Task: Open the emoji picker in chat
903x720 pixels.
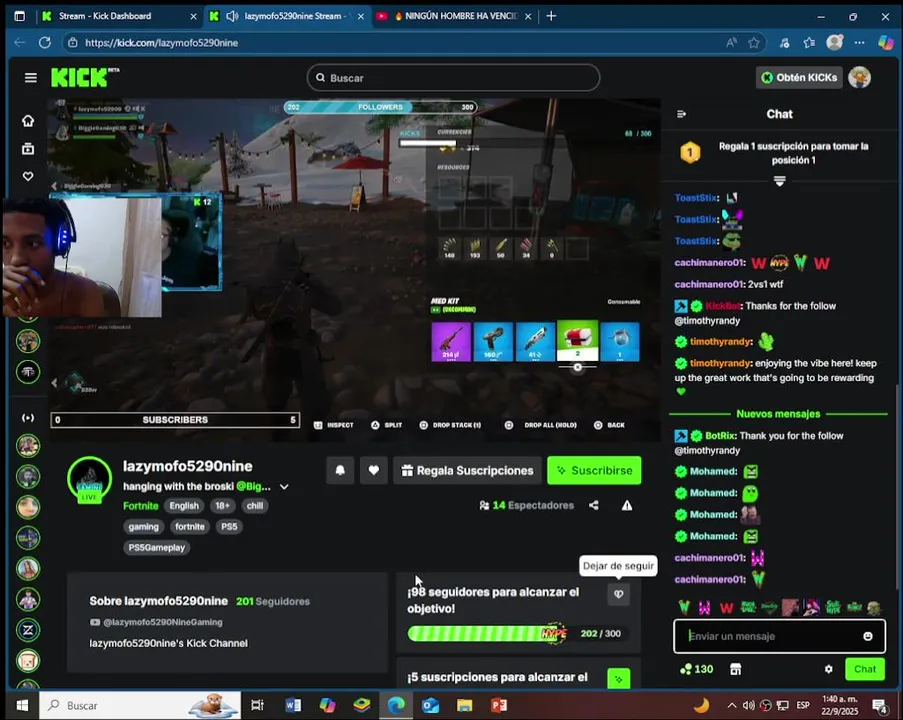Action: [x=868, y=636]
